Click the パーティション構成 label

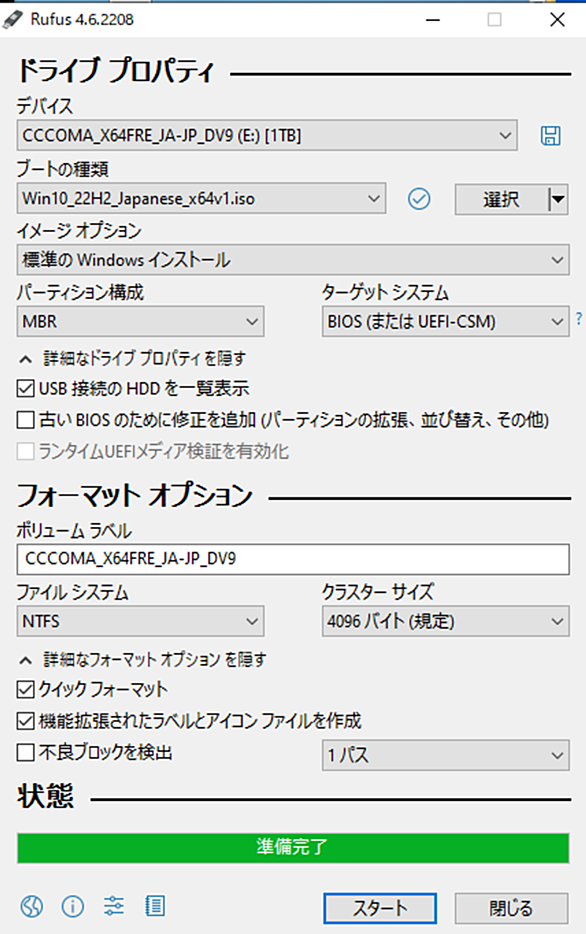tap(80, 292)
